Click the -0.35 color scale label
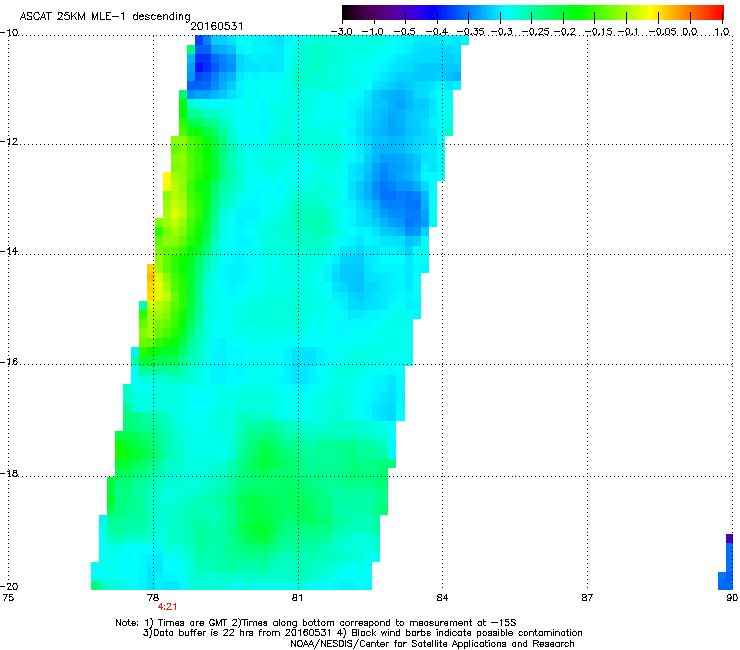 [x=471, y=32]
